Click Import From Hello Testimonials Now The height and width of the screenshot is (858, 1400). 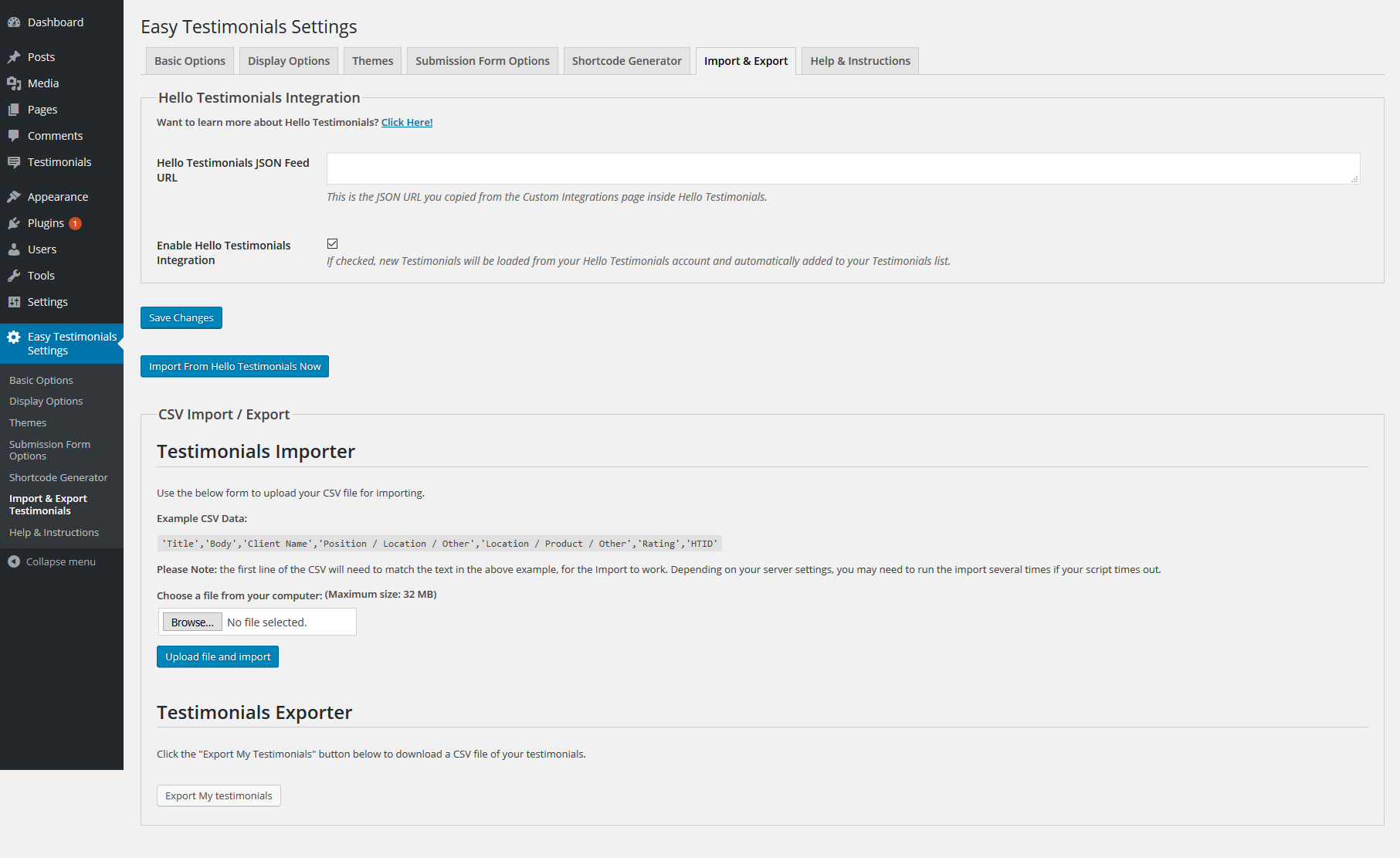pos(235,366)
